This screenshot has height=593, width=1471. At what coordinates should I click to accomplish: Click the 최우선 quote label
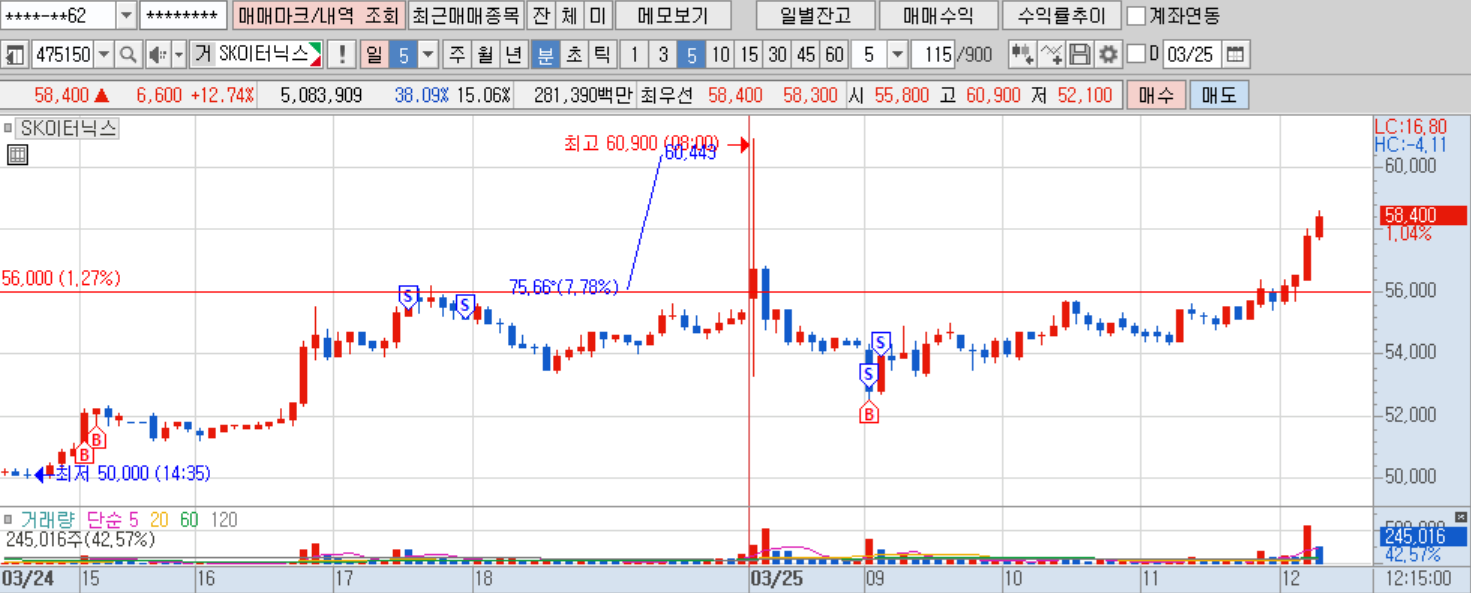coord(667,96)
